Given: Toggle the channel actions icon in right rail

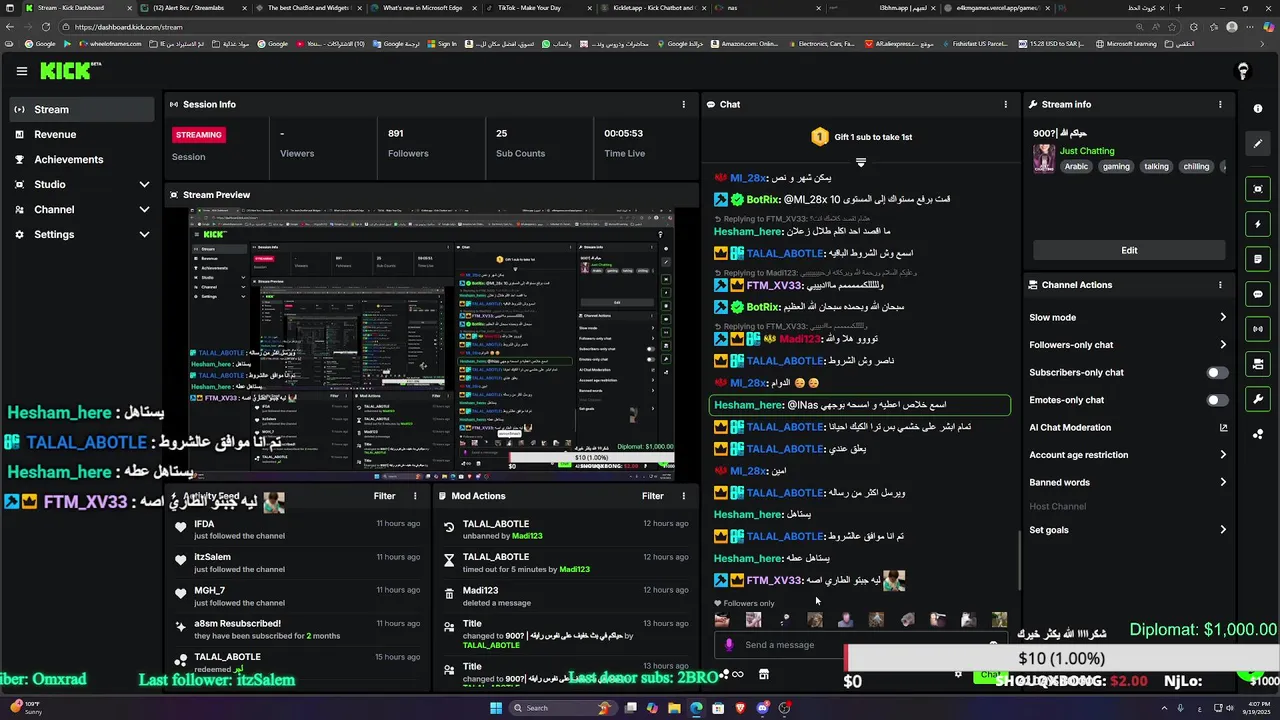Looking at the screenshot, I should (x=1258, y=364).
